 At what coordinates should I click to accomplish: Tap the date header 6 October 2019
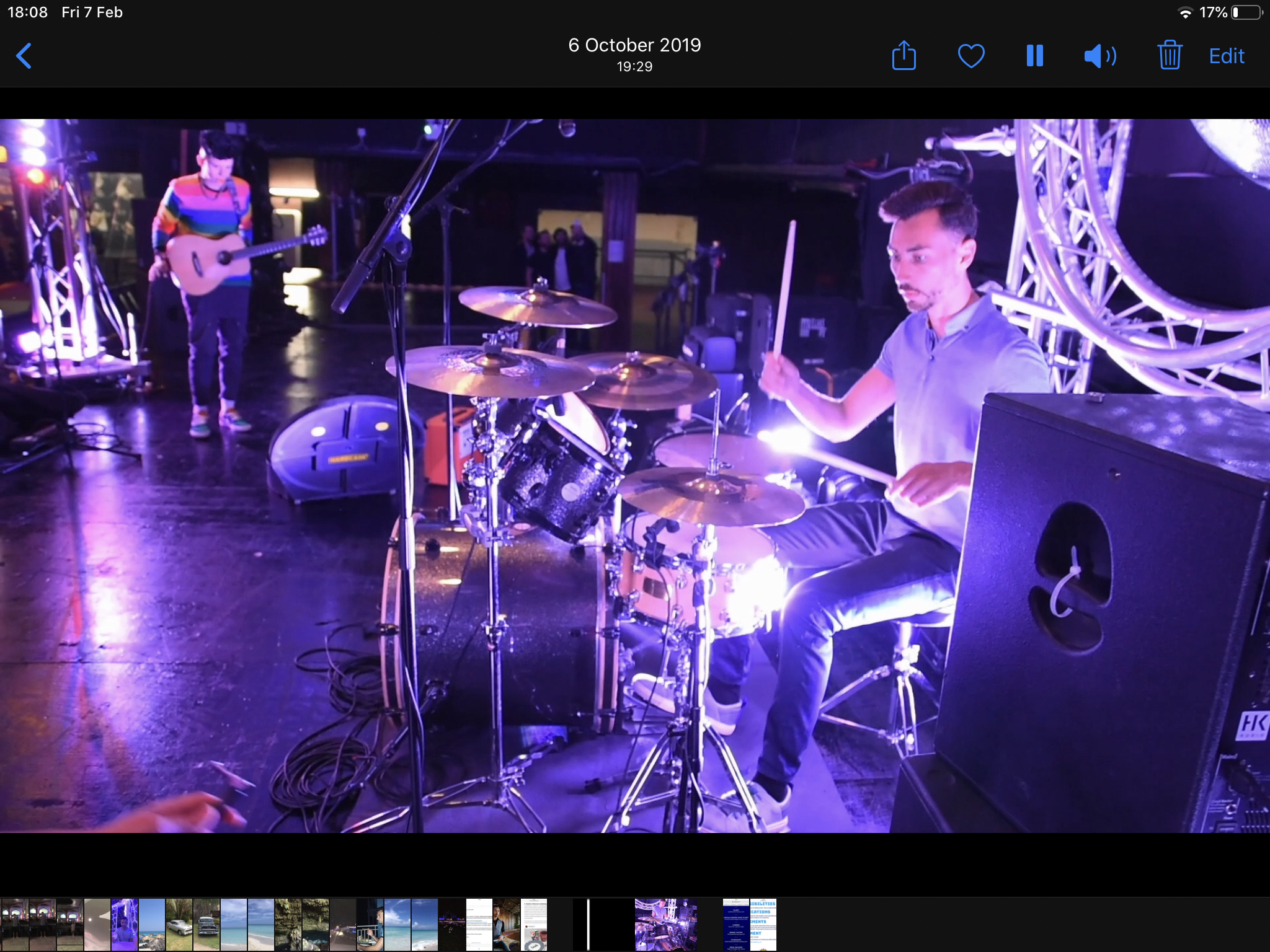634,45
